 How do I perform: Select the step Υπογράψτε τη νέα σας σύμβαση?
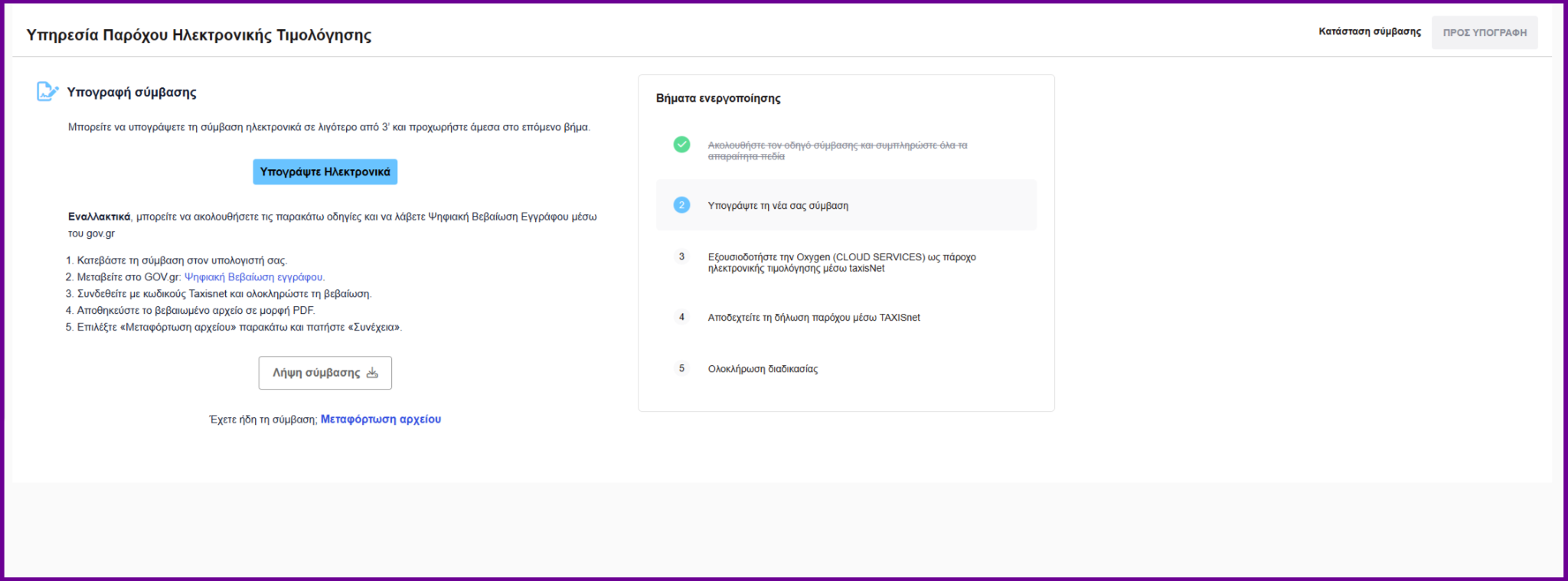tap(778, 206)
